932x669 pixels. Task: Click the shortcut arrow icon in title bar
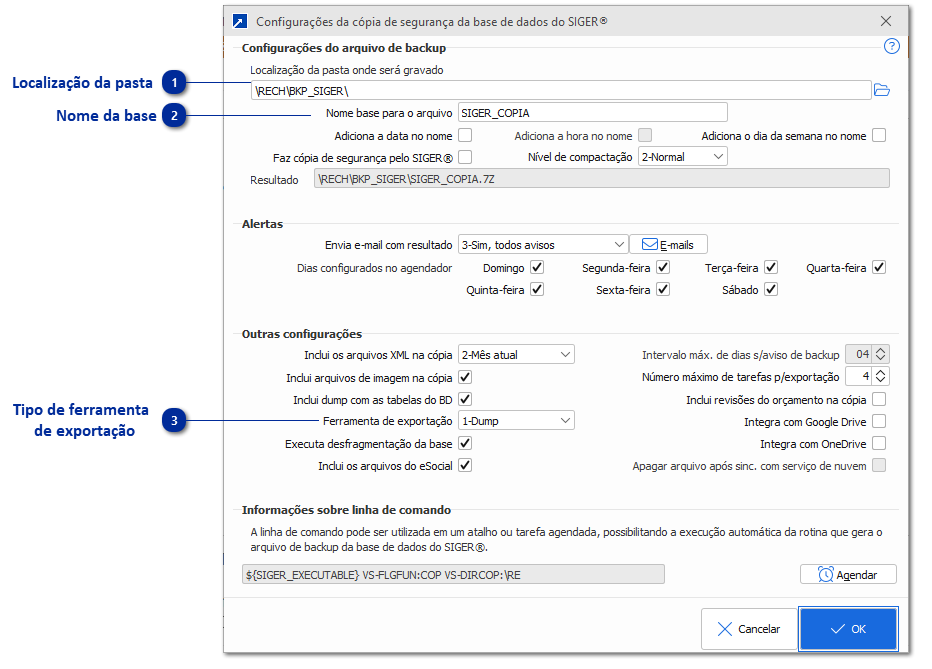(x=240, y=20)
